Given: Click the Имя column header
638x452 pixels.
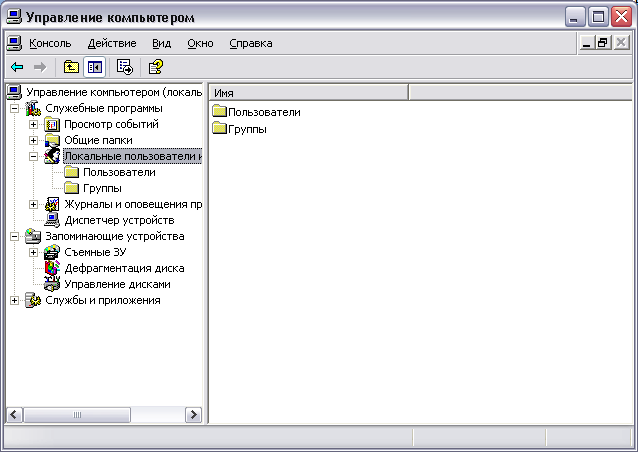Looking at the screenshot, I should pyautogui.click(x=308, y=93).
